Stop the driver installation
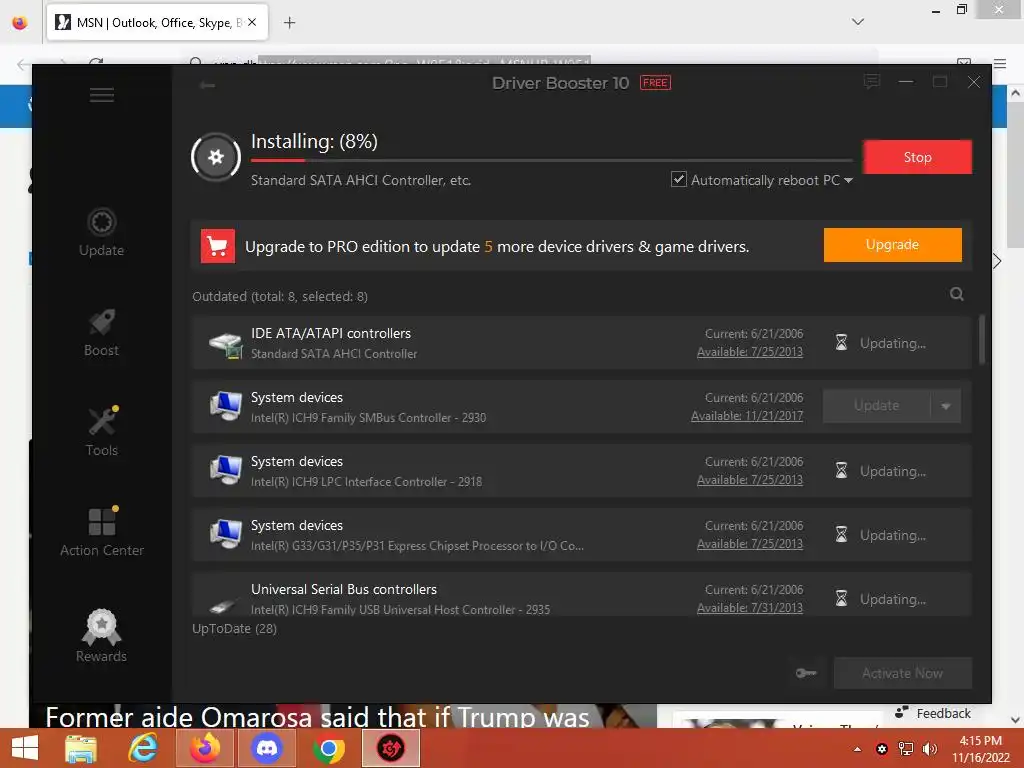The height and width of the screenshot is (768, 1024). pyautogui.click(x=918, y=157)
